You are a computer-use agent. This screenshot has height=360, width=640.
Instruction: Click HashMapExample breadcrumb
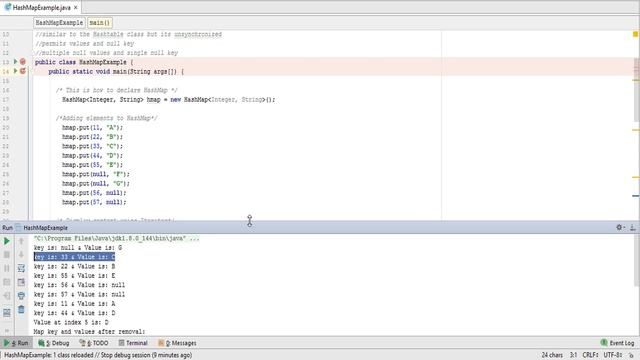59,23
